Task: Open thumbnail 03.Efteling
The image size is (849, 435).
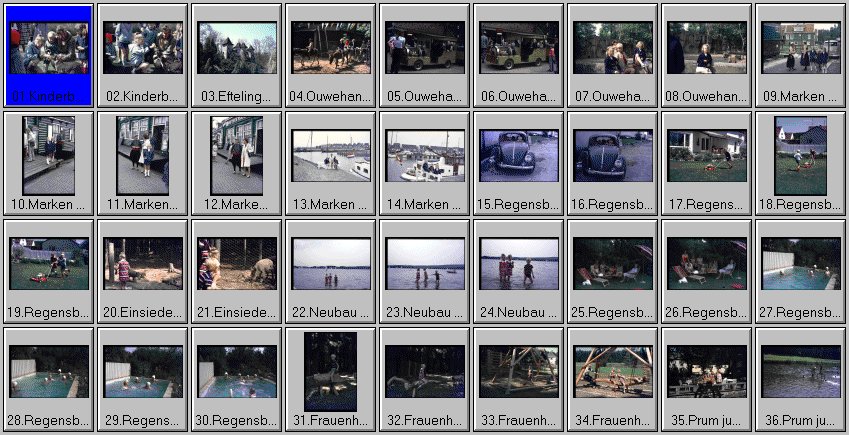Action: pos(236,48)
